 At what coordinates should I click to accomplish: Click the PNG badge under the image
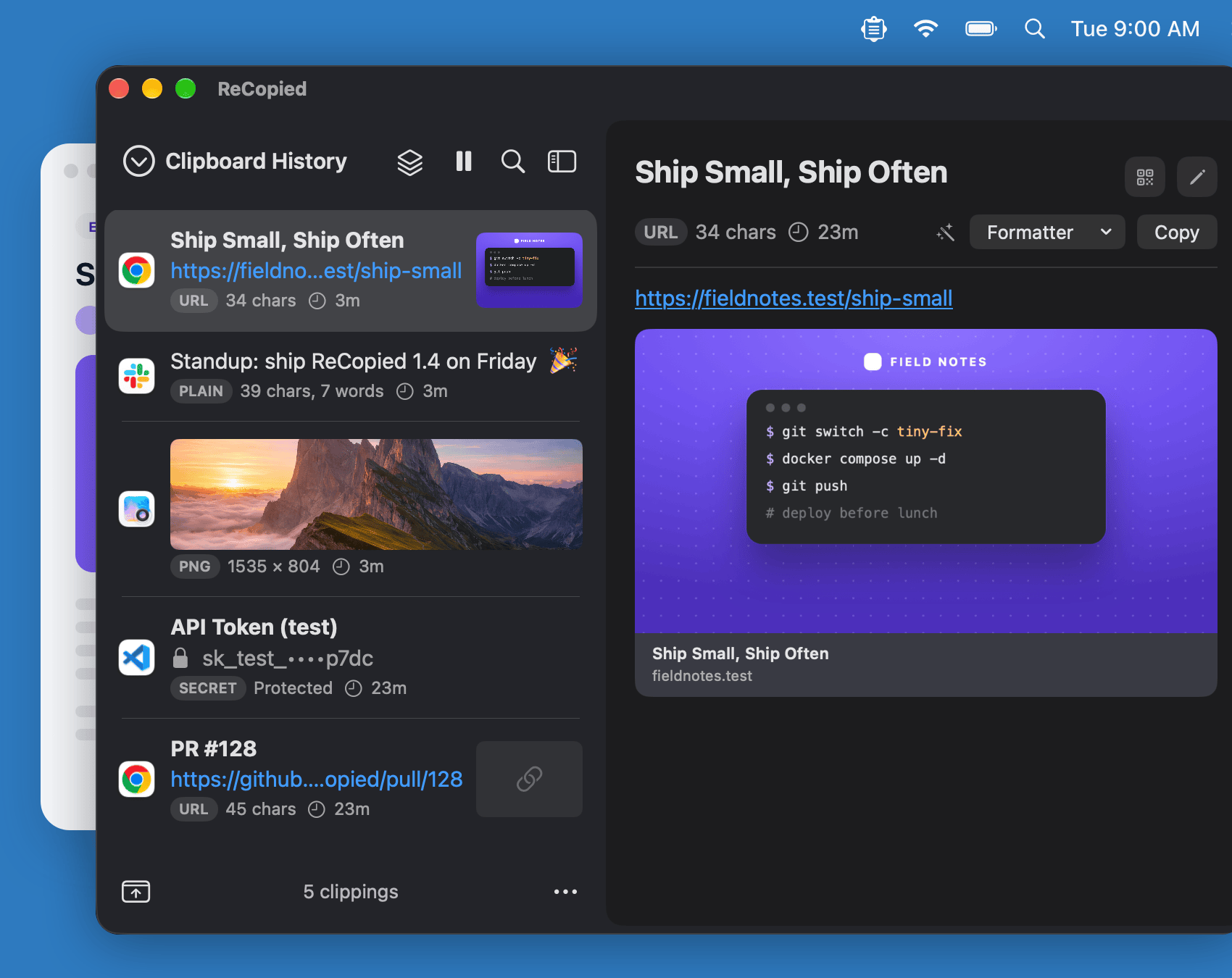tap(195, 567)
